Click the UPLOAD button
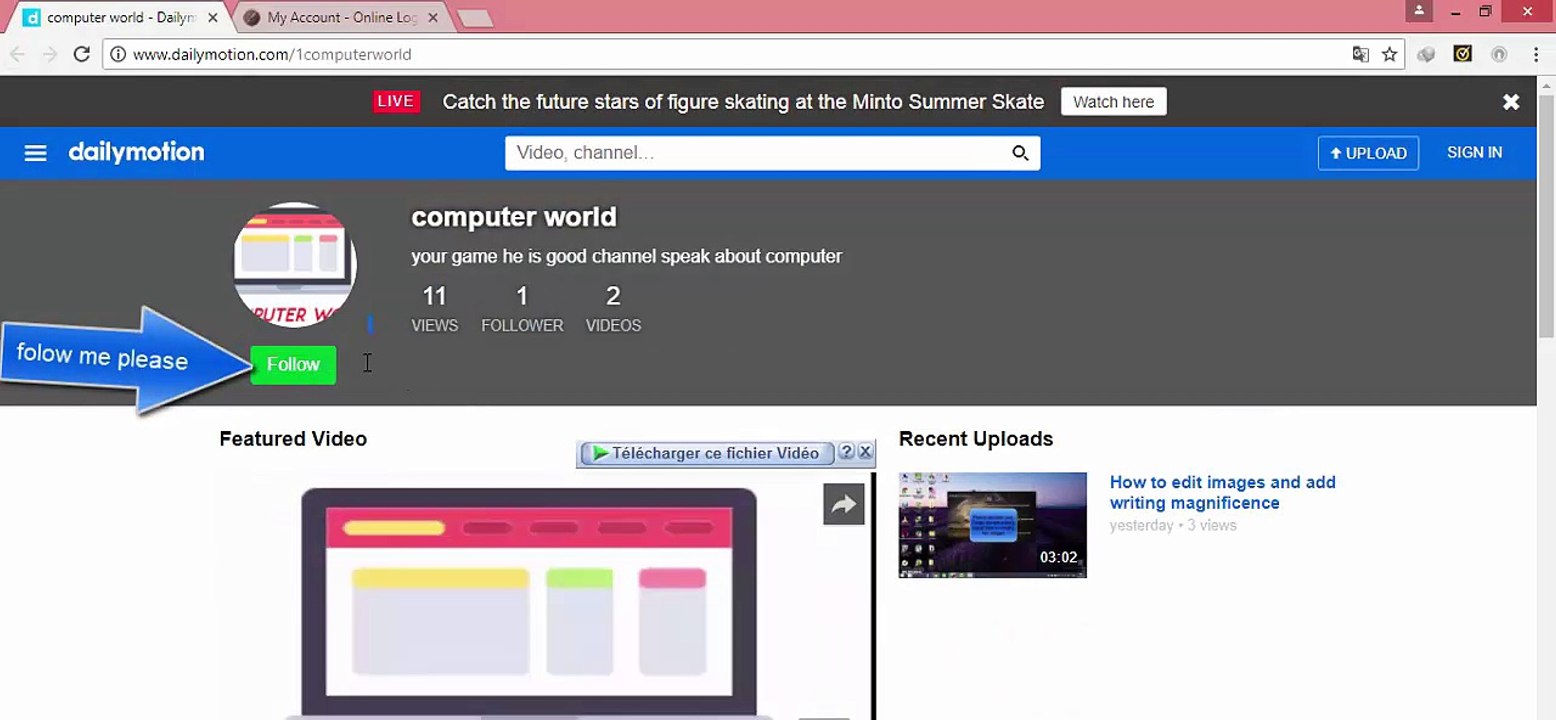 [1368, 153]
